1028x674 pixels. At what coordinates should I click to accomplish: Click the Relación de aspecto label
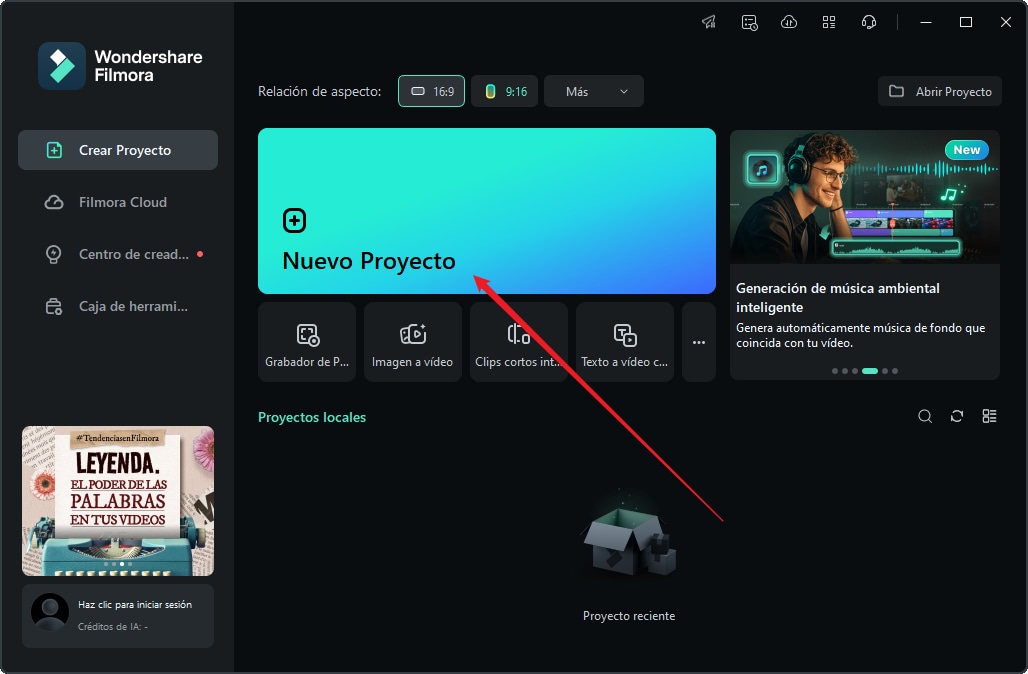point(319,92)
